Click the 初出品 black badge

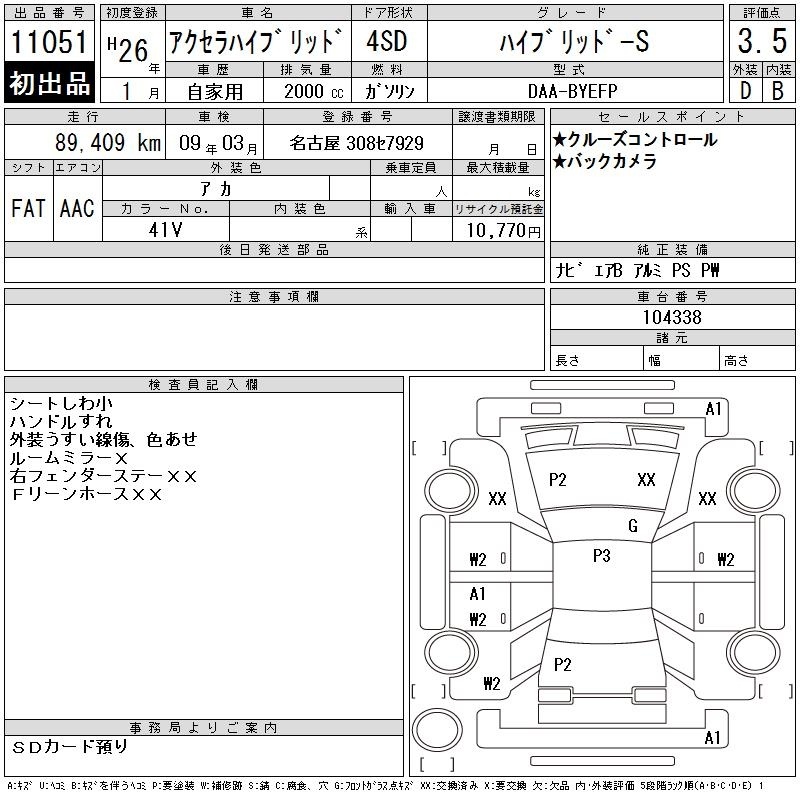coord(50,84)
